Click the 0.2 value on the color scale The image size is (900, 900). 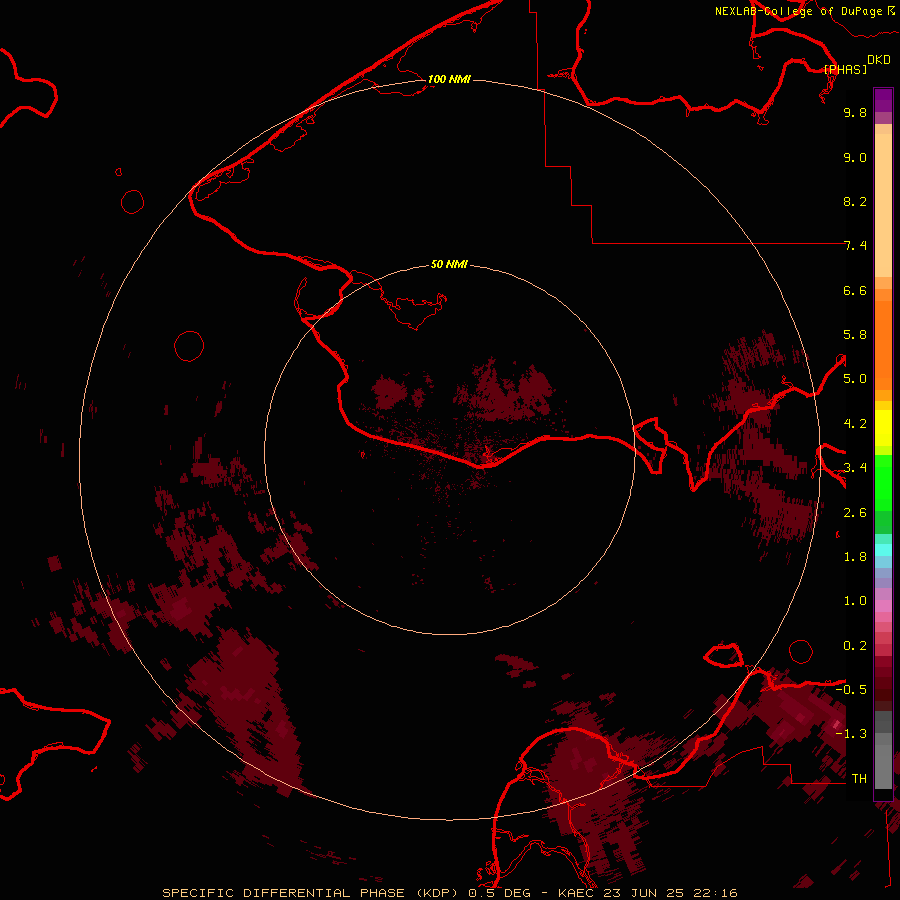[x=855, y=646]
